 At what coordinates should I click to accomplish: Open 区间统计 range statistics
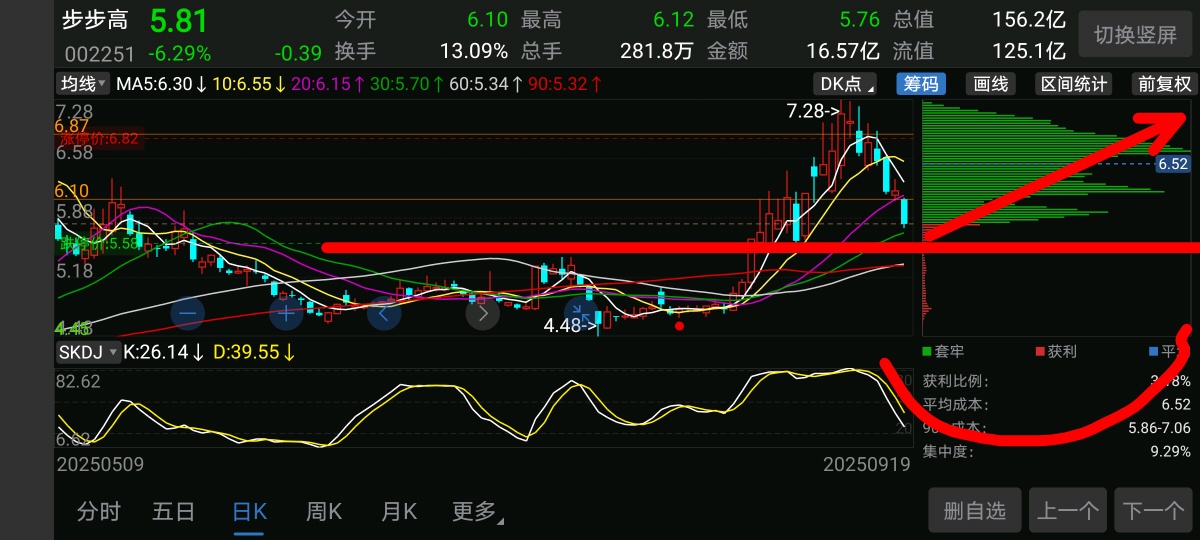[1074, 84]
